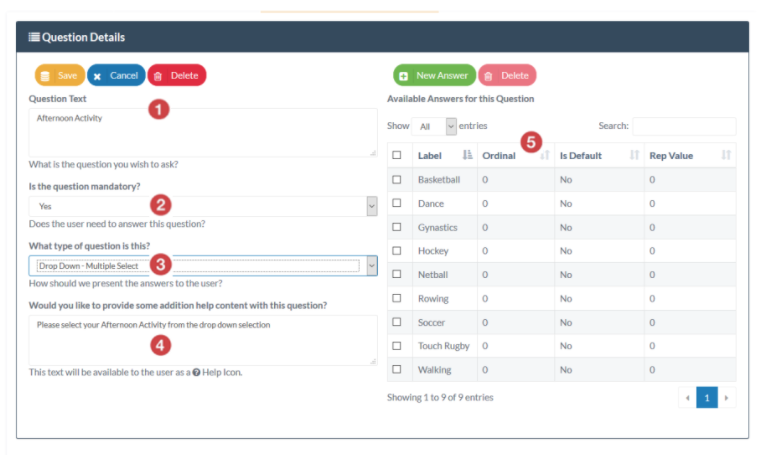Check the Soccer row checkbox
Screen dimensions: 762x455
397,322
